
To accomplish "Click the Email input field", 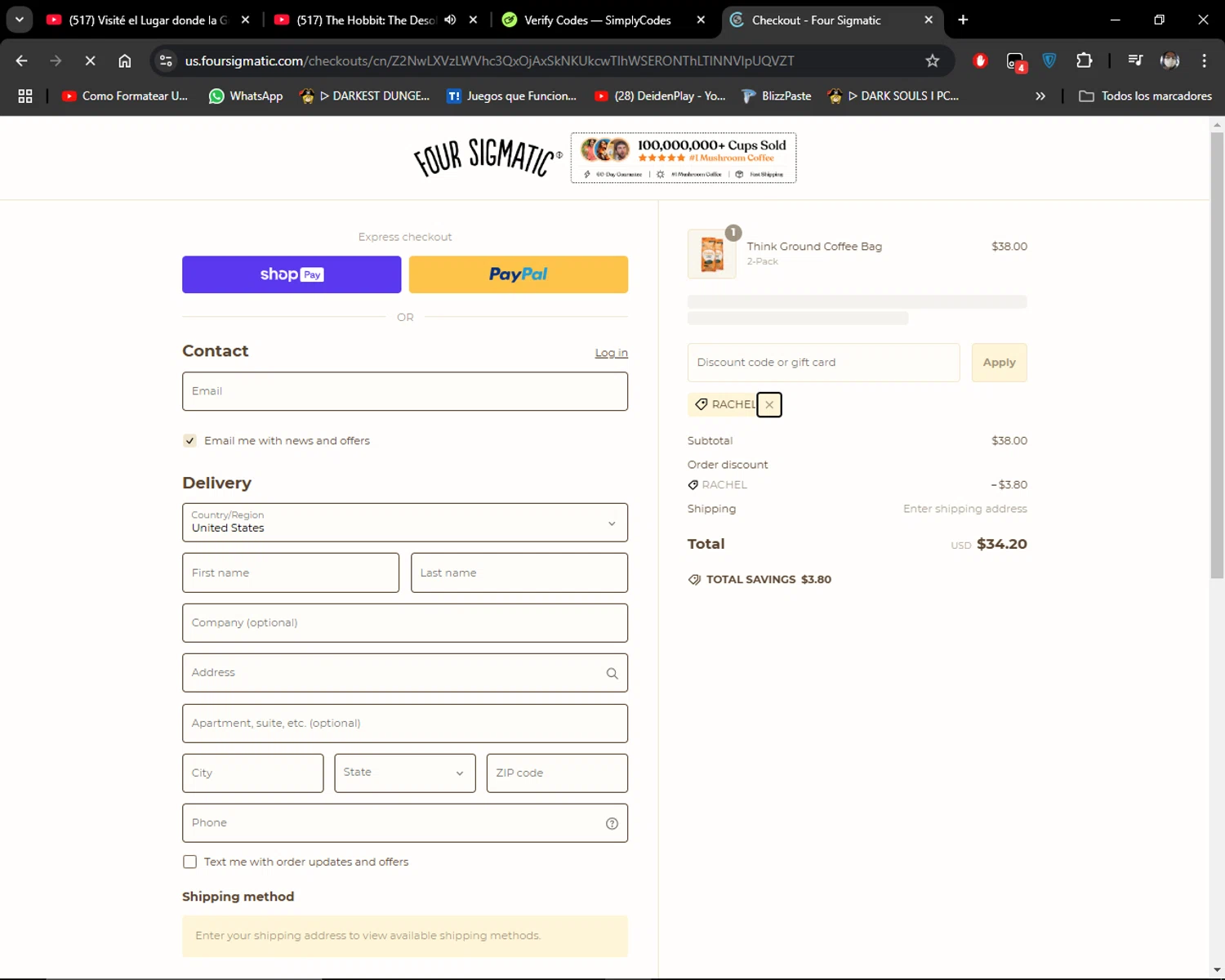I will tap(405, 391).
